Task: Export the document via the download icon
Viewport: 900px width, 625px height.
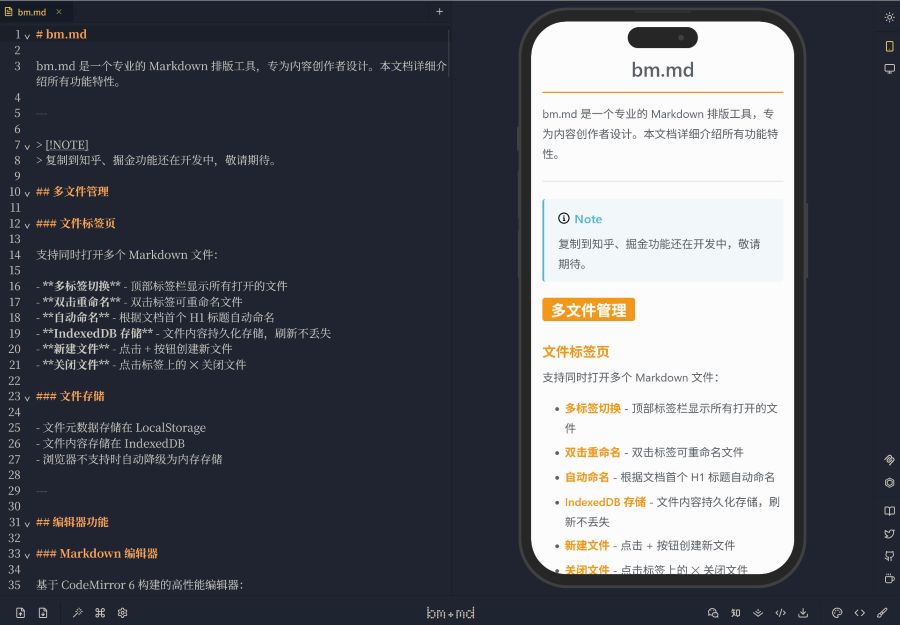Action: 803,613
